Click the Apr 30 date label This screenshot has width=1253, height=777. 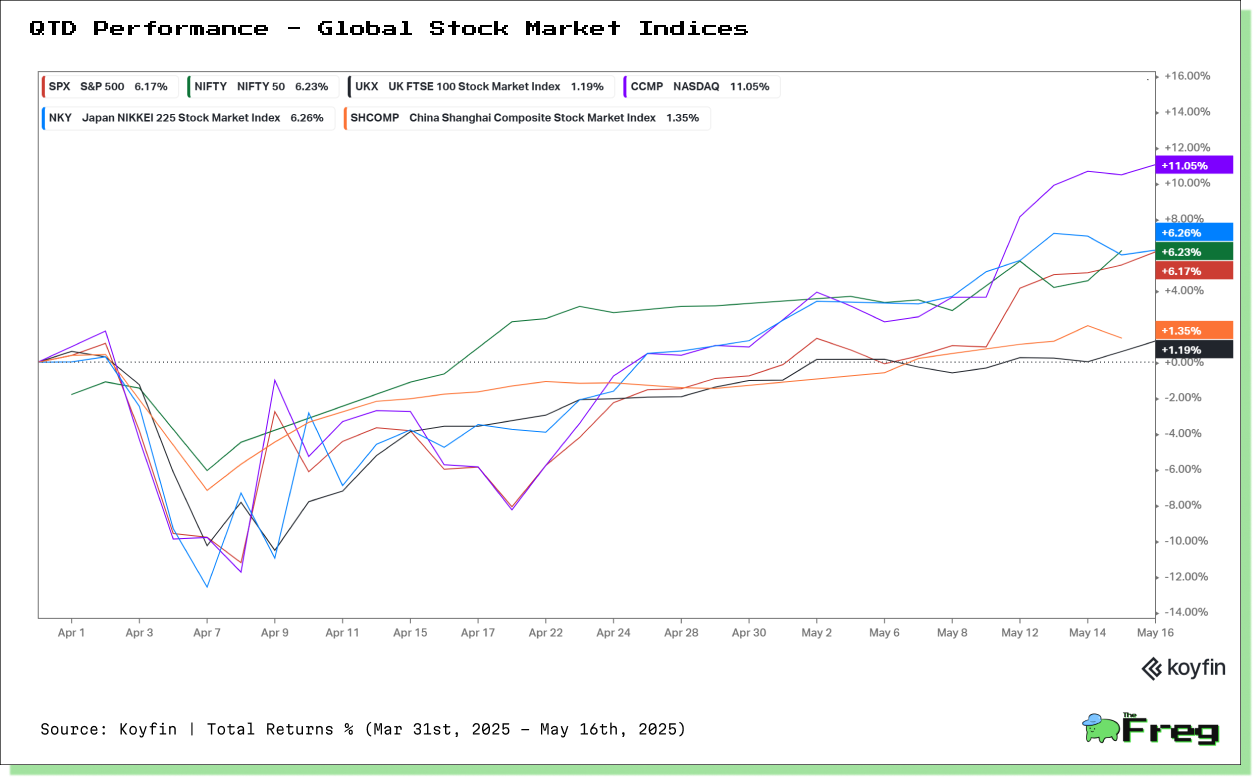click(749, 633)
